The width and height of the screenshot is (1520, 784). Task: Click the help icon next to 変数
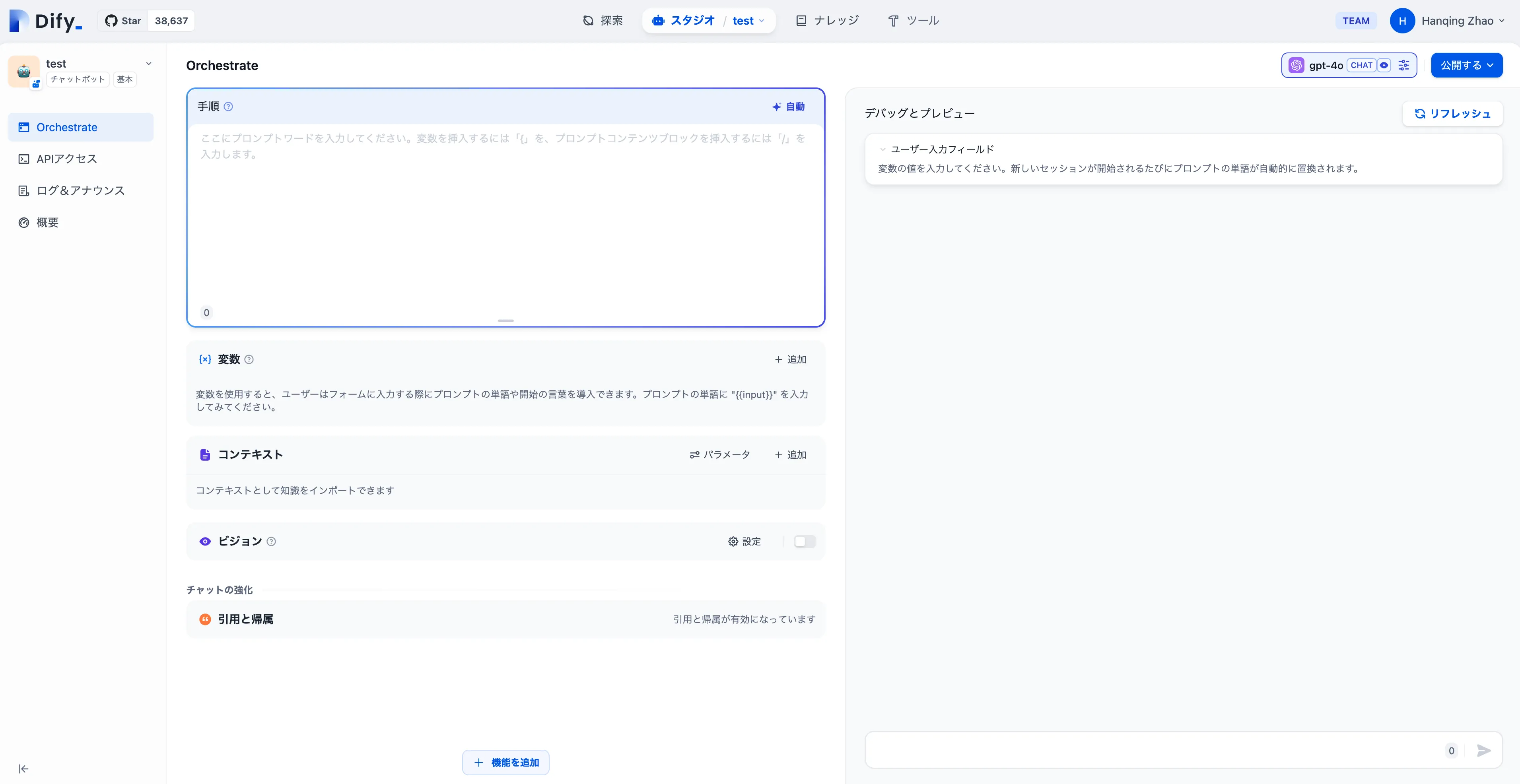point(249,359)
